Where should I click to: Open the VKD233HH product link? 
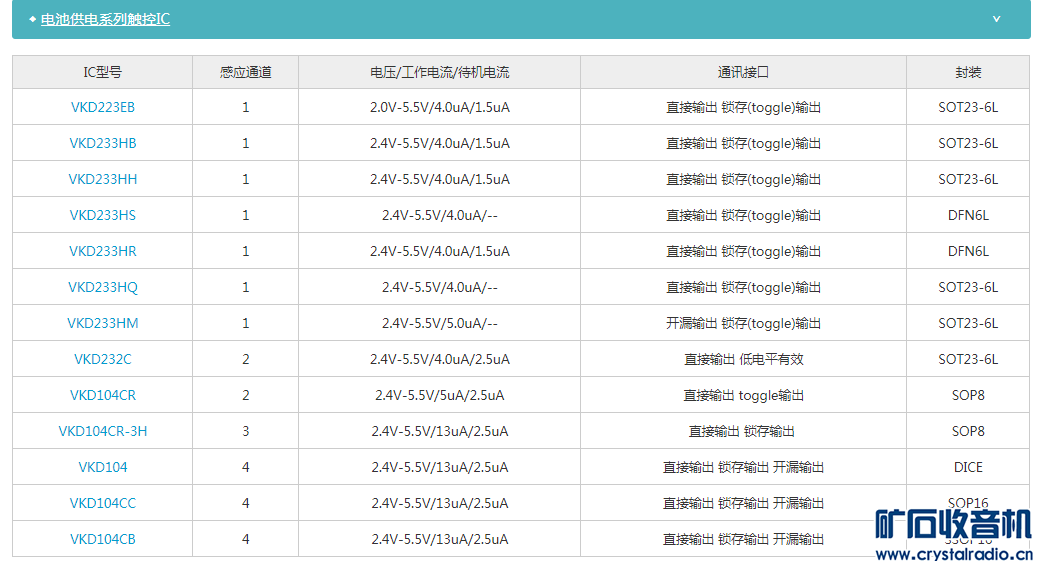103,179
